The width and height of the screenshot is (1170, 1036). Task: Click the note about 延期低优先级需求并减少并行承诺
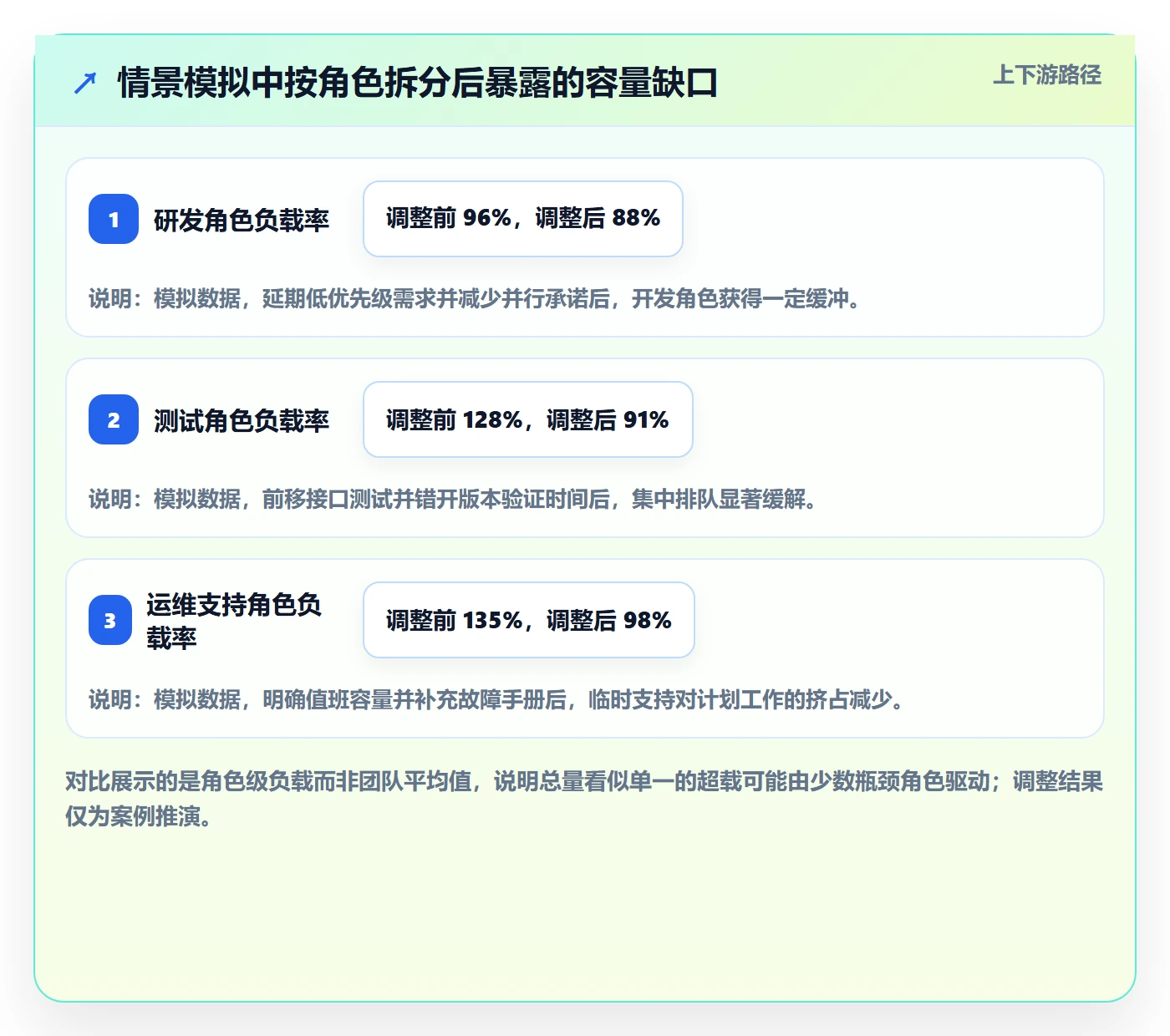(476, 298)
